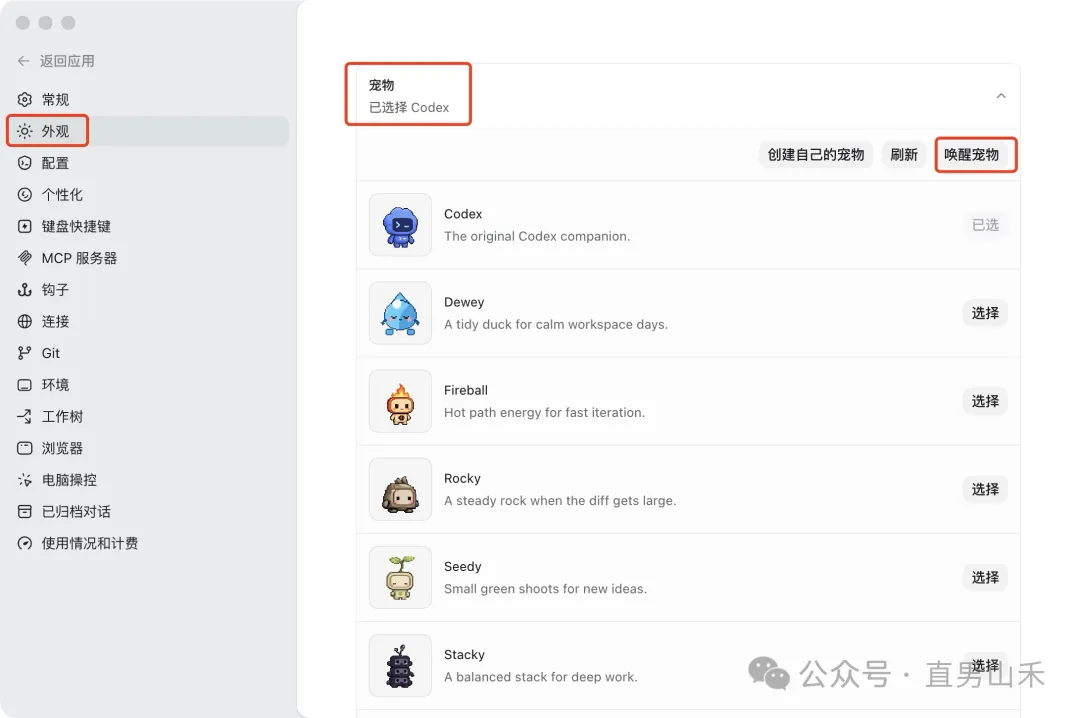
Task: Click the 浏览器 window icon
Action: click(x=25, y=449)
